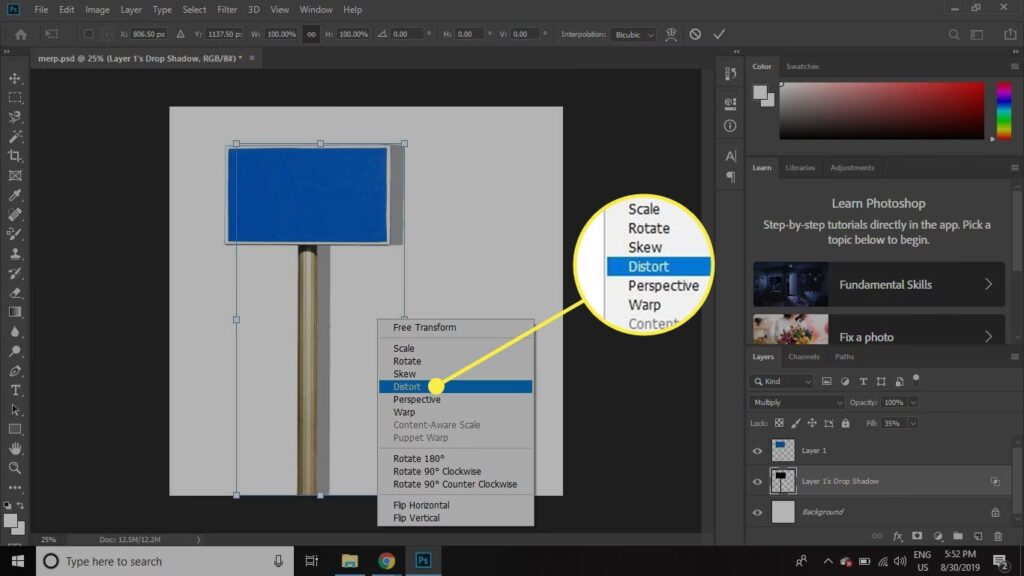Toggle visibility of the Background layer
Image resolution: width=1024 pixels, height=576 pixels.
coord(757,512)
